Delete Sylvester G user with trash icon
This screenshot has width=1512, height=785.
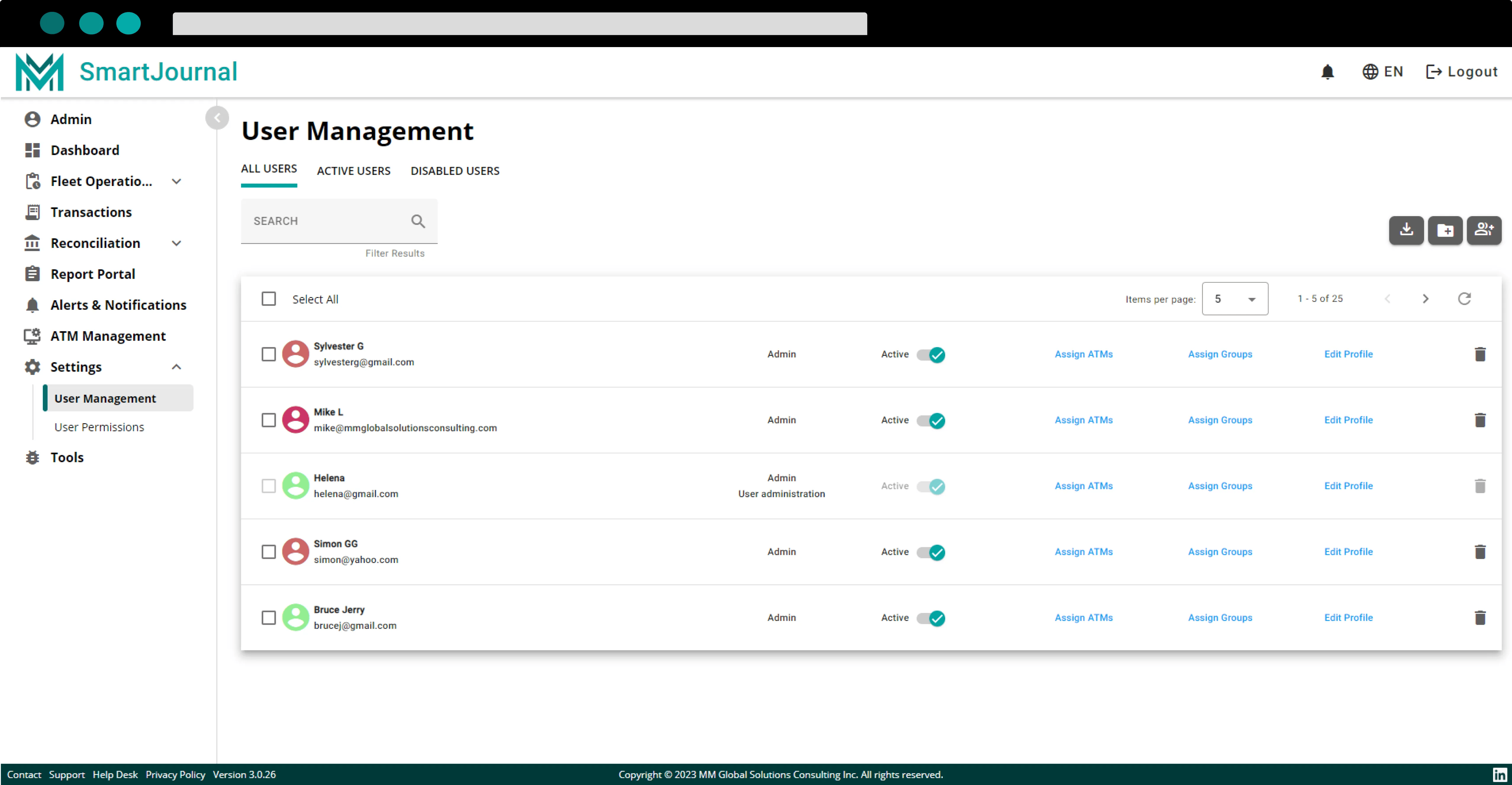1480,354
